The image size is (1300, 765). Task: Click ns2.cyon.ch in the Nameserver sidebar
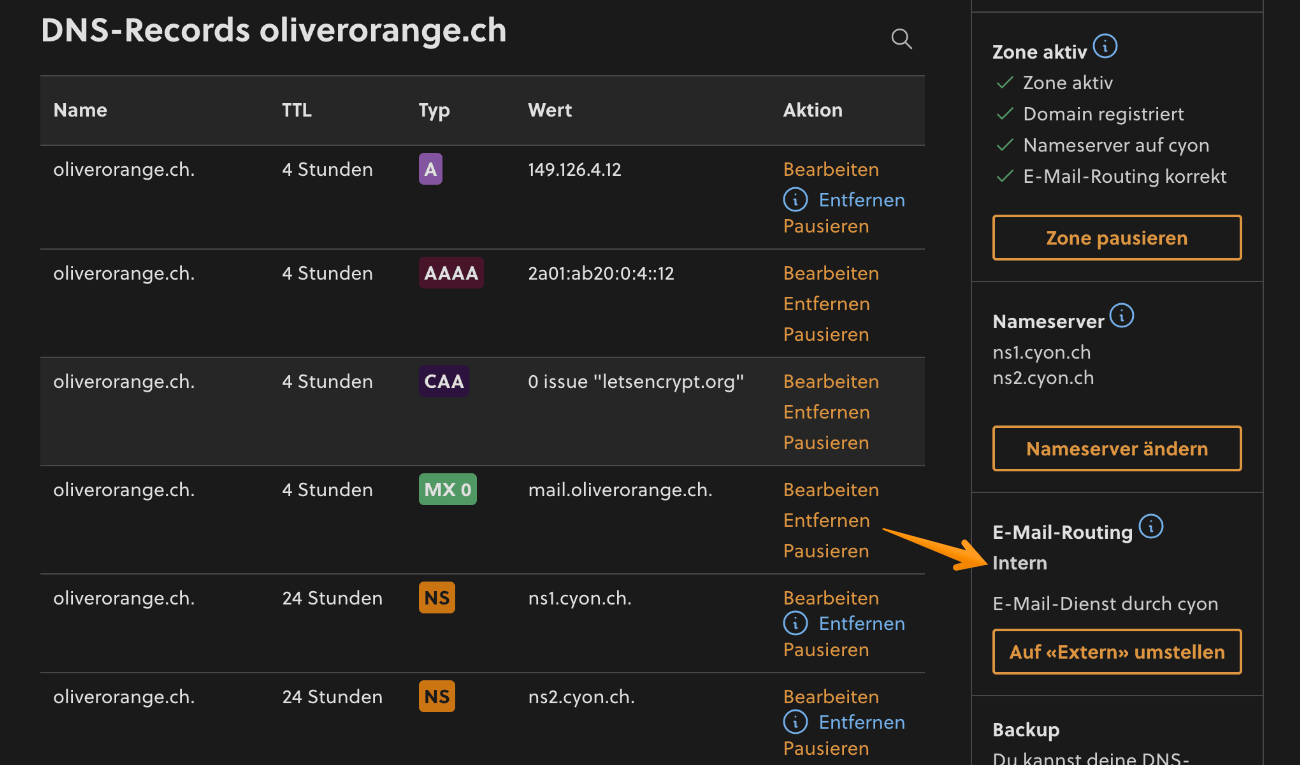pyautogui.click(x=1043, y=378)
